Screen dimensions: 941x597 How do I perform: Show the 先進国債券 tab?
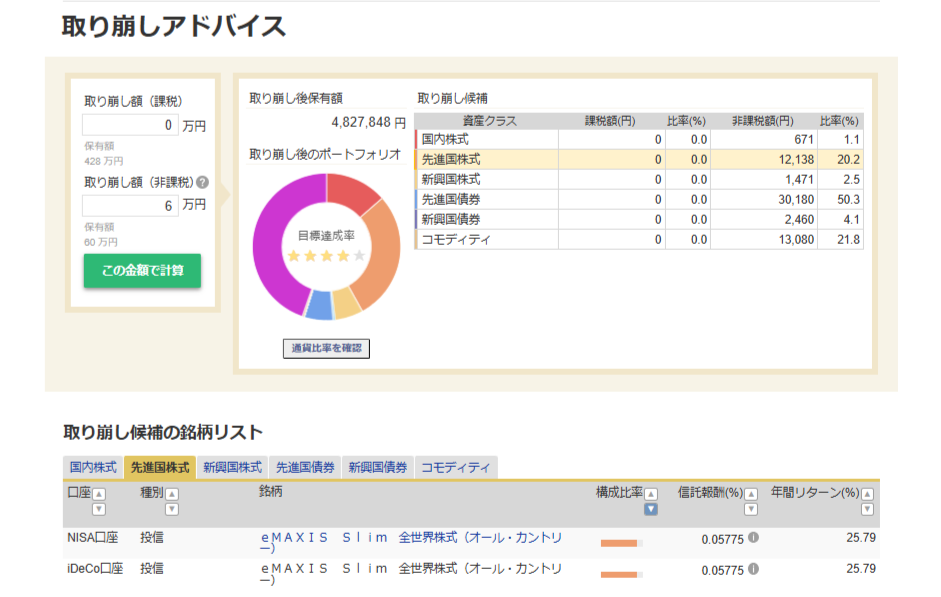305,468
